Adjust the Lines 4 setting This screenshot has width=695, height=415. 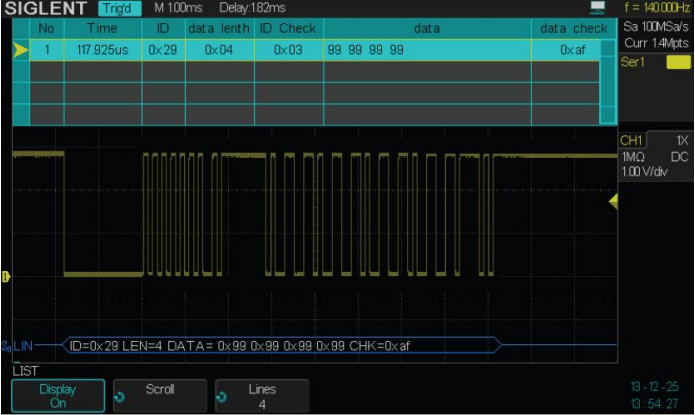(x=262, y=396)
